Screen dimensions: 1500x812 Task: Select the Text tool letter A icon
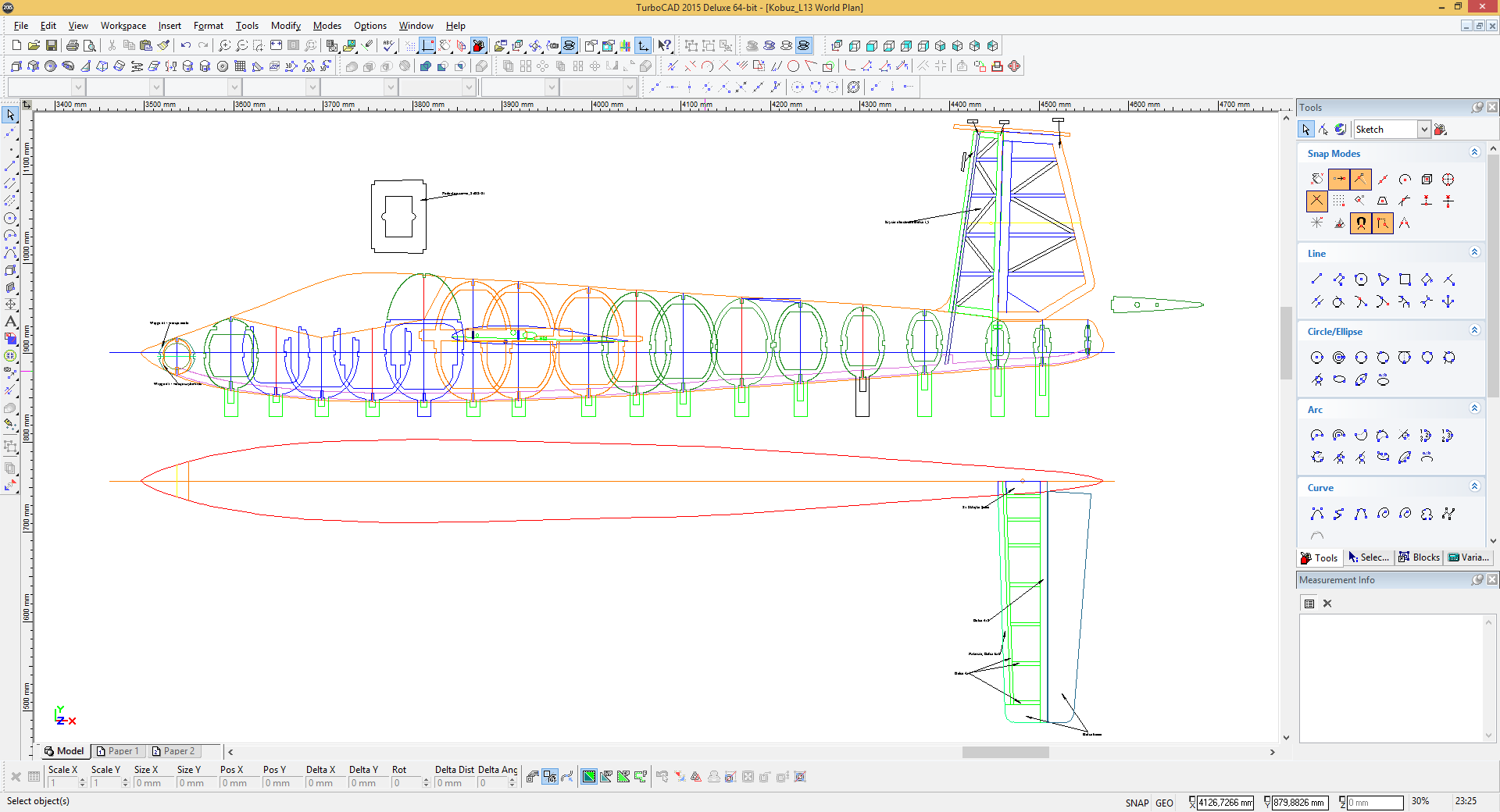[x=10, y=321]
